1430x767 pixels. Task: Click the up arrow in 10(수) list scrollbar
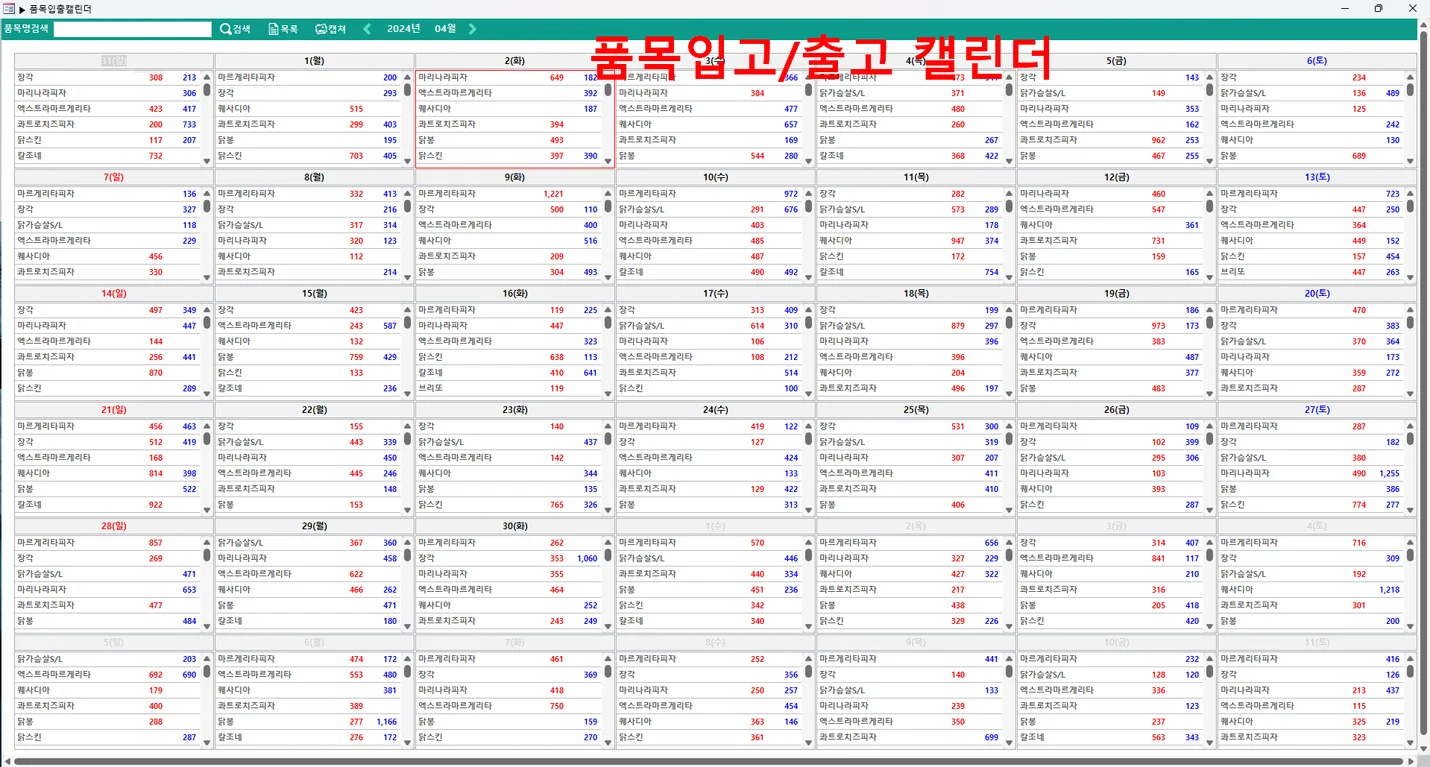coord(809,192)
